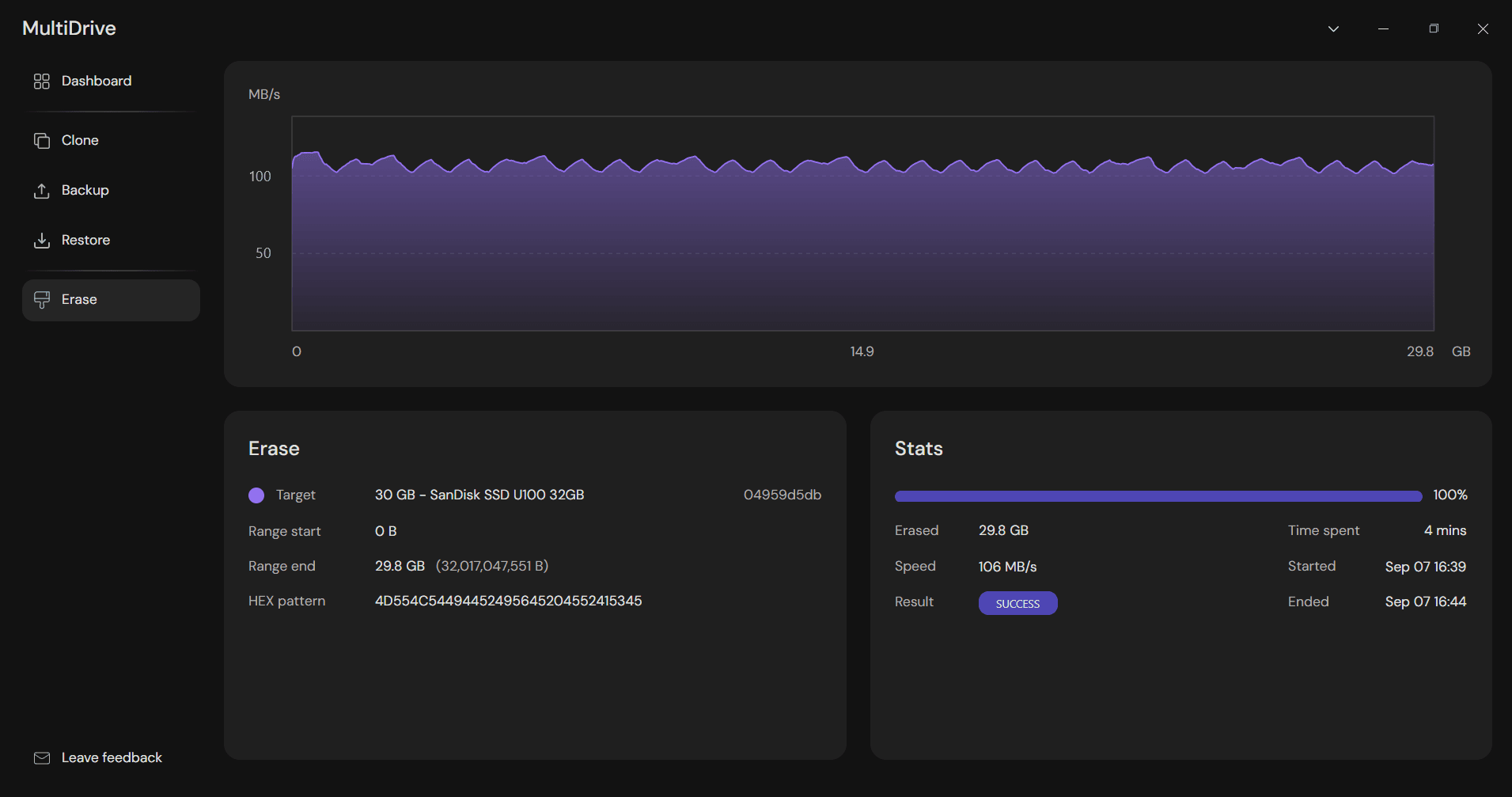Screen dimensions: 1512x797
Task: Switch to Backup in sidebar
Action: pos(111,191)
